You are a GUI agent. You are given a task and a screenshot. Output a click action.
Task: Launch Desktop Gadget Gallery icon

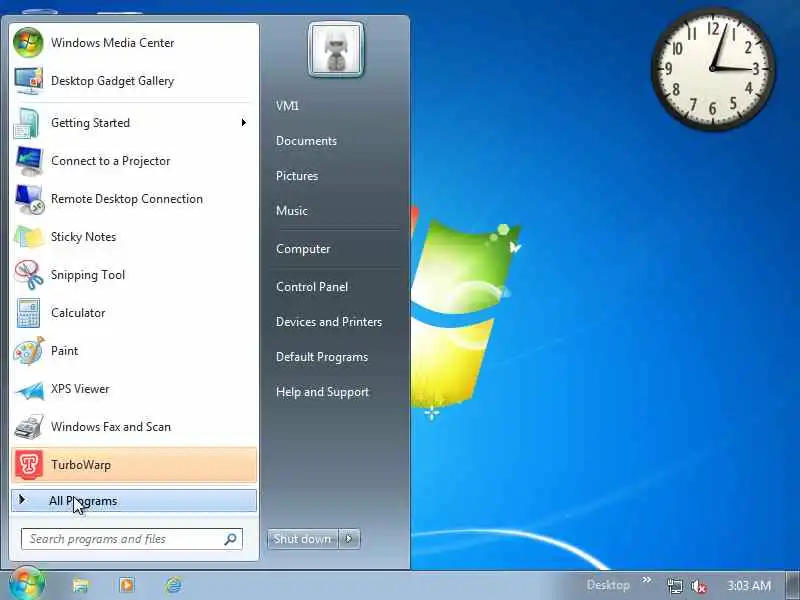(28, 81)
